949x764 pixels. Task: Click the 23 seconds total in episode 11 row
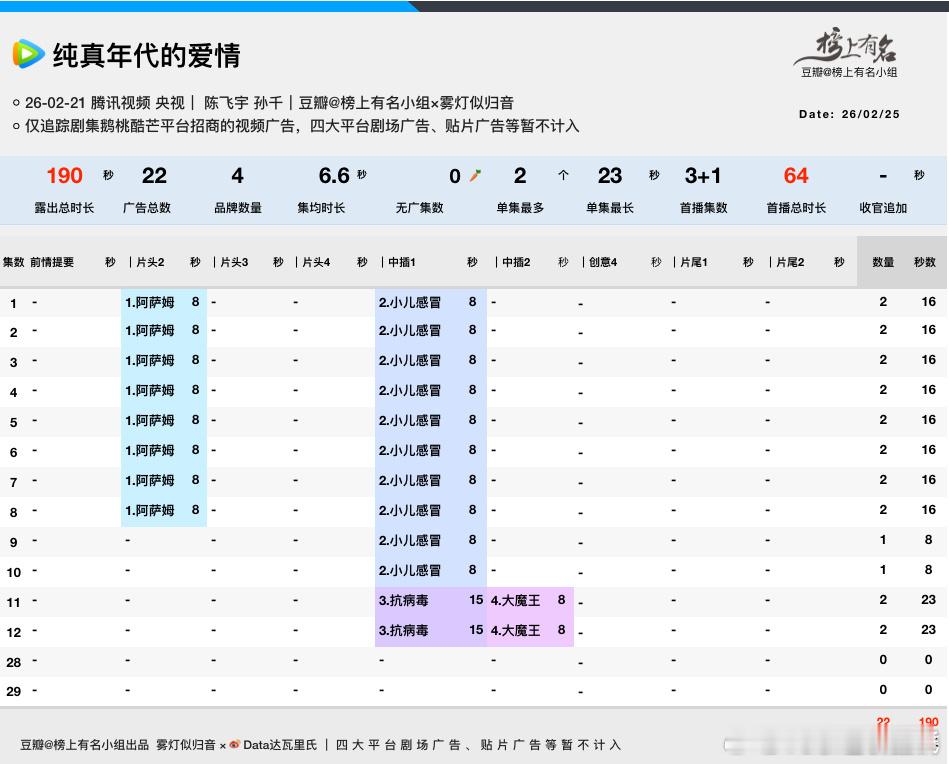(928, 599)
